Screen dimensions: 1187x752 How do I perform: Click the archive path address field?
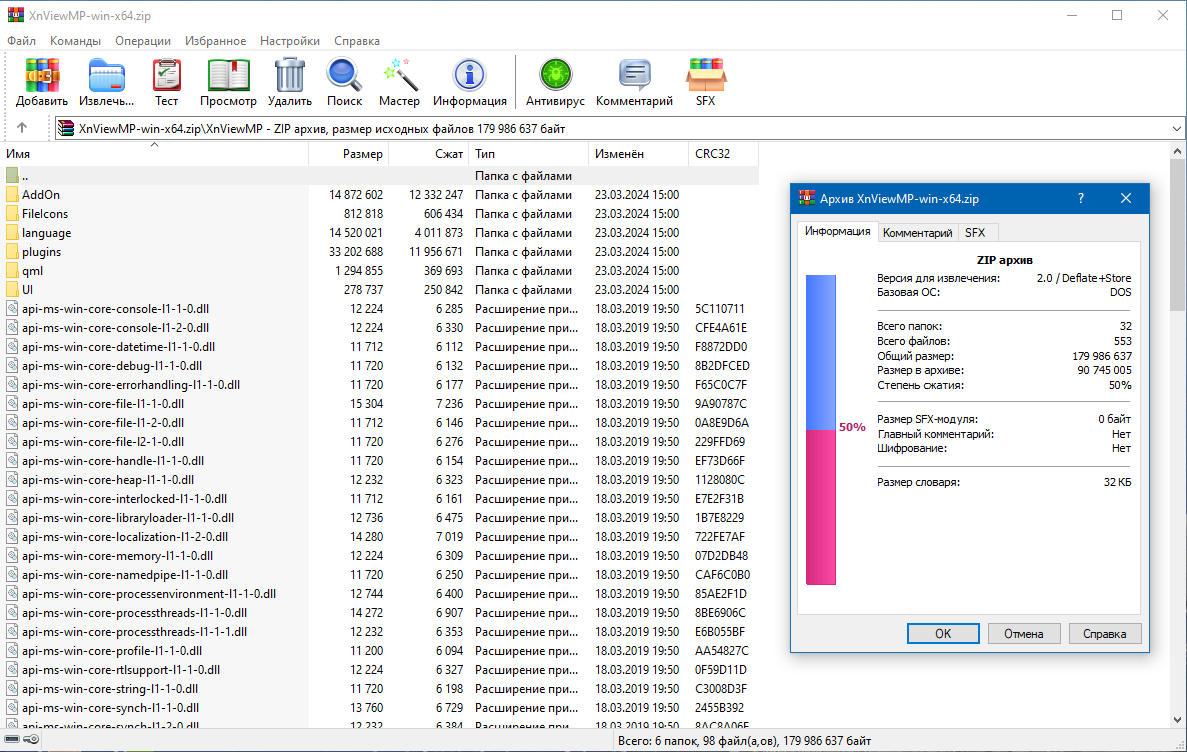(x=619, y=129)
